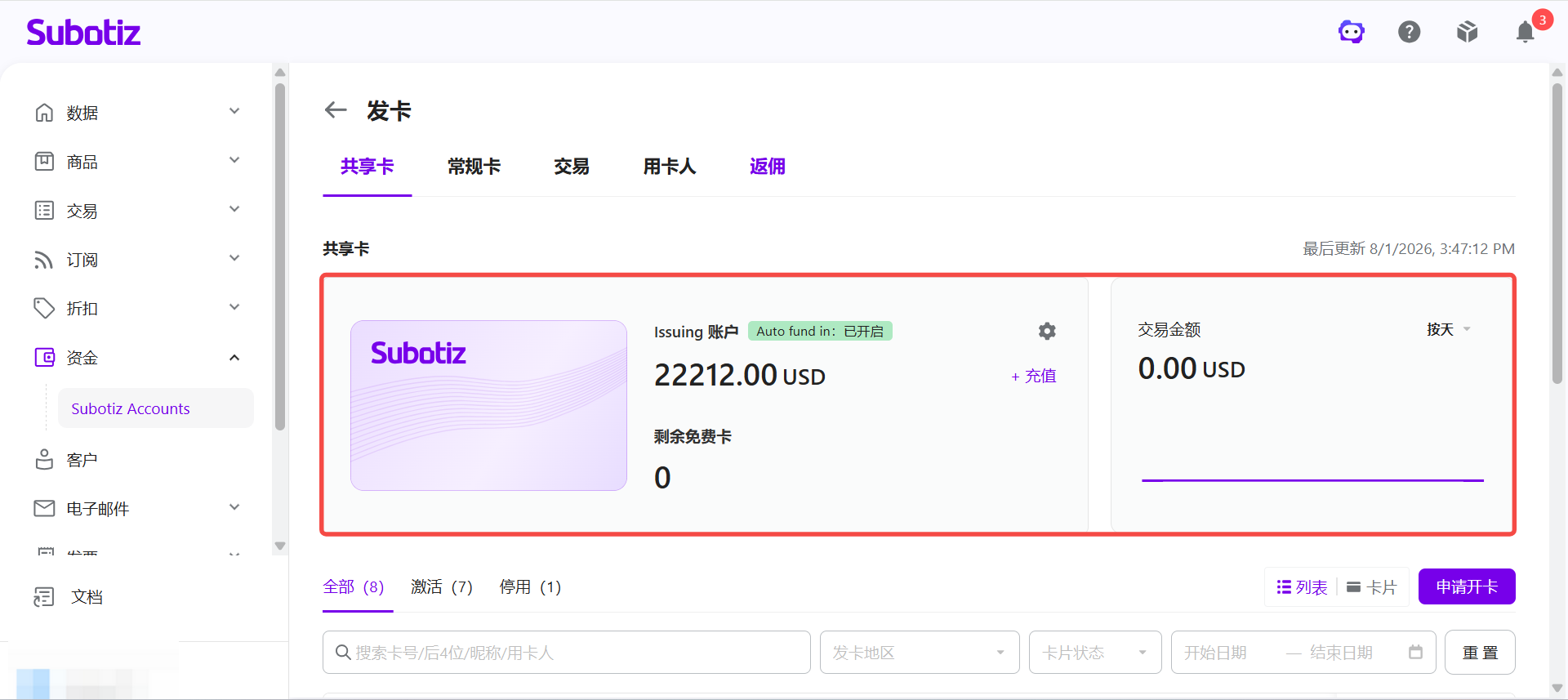Open the 返佣 tab
The width and height of the screenshot is (1568, 700).
pyautogui.click(x=768, y=167)
